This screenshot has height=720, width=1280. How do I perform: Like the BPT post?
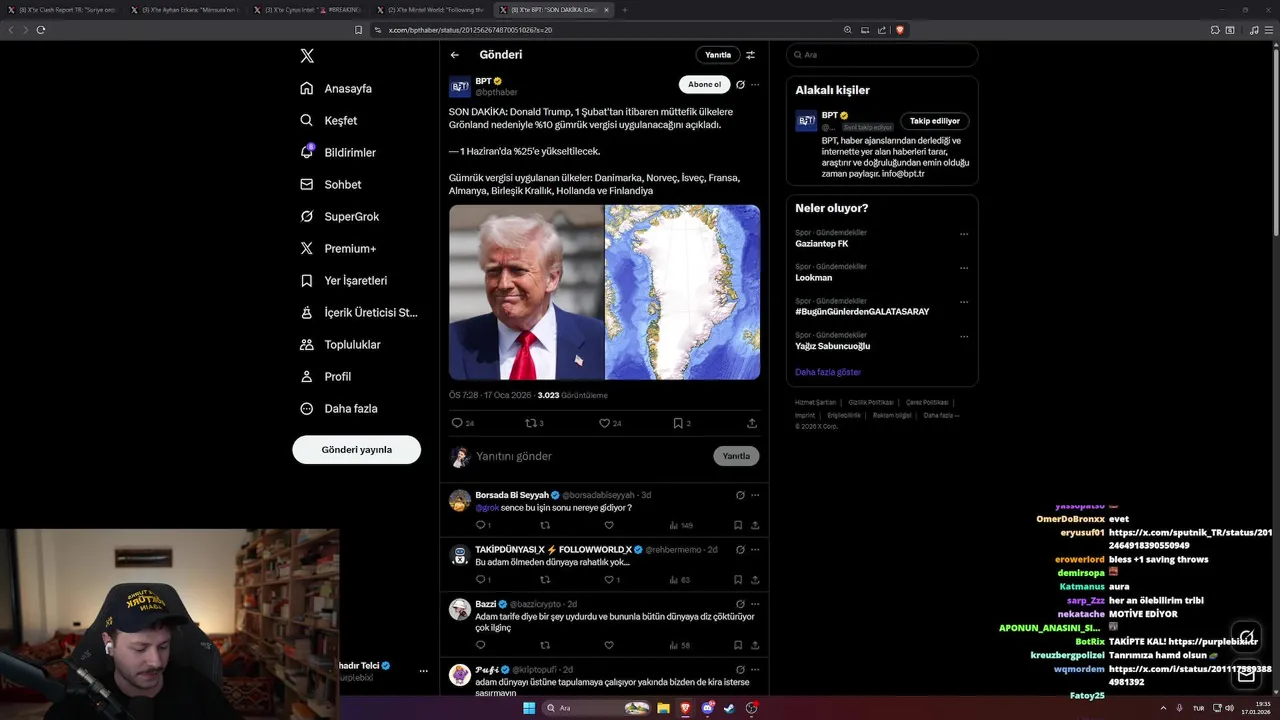pos(610,423)
